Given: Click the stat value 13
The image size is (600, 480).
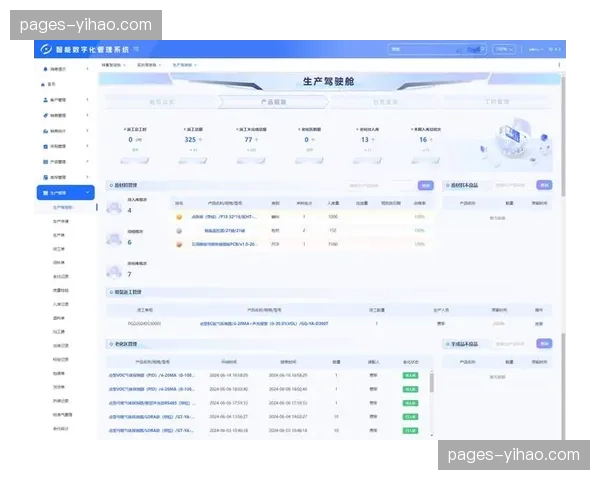Looking at the screenshot, I should point(365,140).
